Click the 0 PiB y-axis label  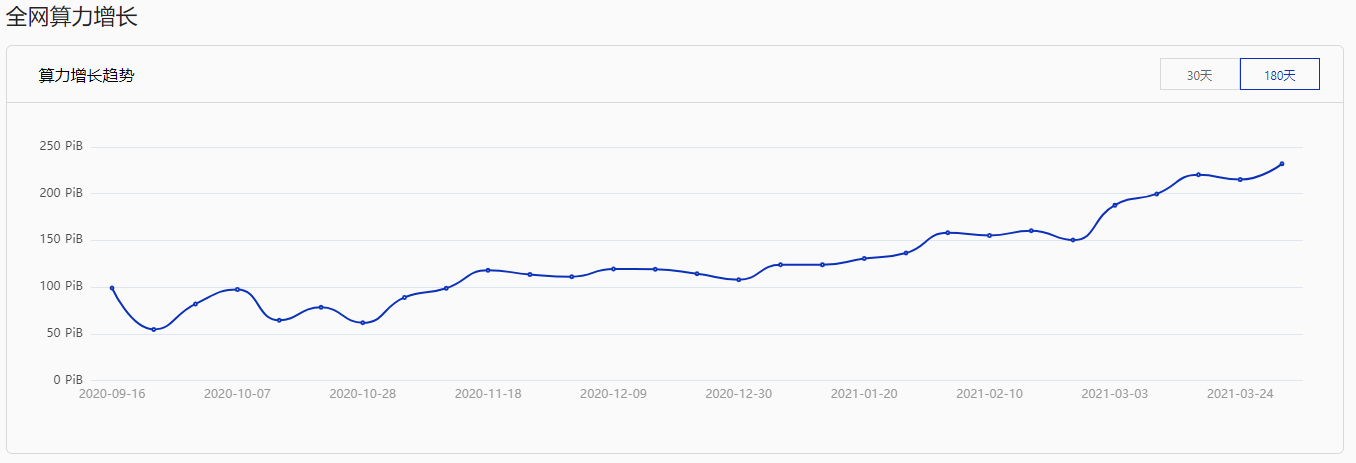pyautogui.click(x=68, y=380)
